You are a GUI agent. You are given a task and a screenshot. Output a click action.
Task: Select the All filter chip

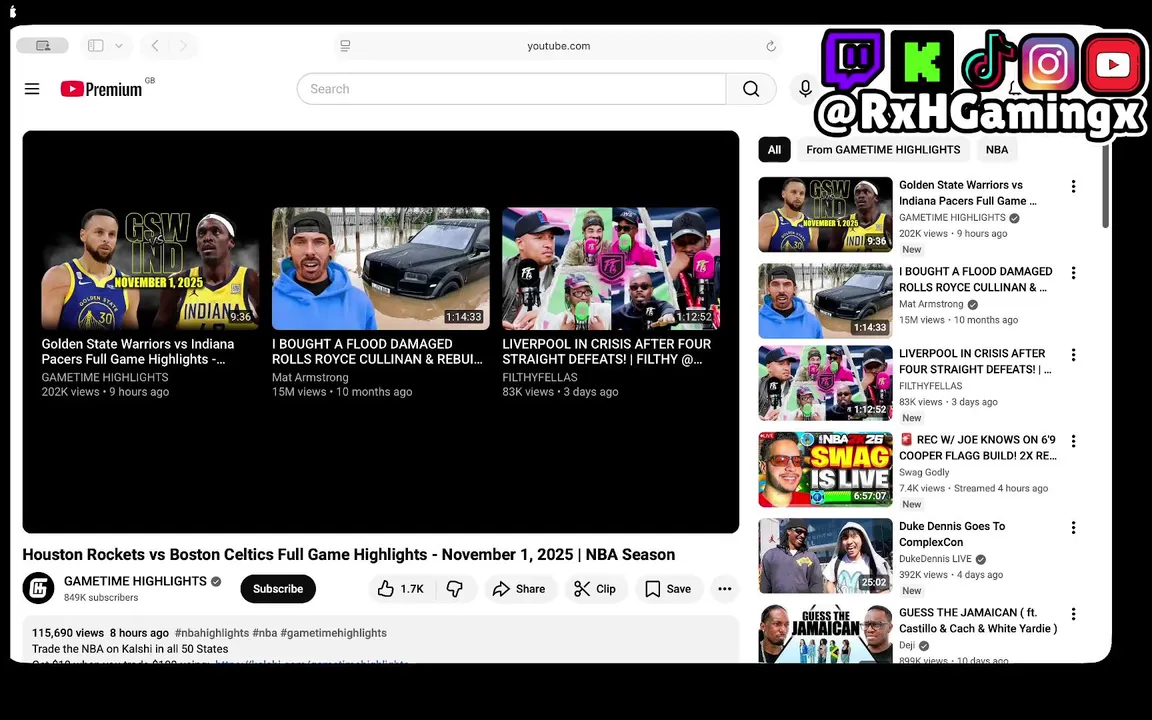[x=774, y=149]
